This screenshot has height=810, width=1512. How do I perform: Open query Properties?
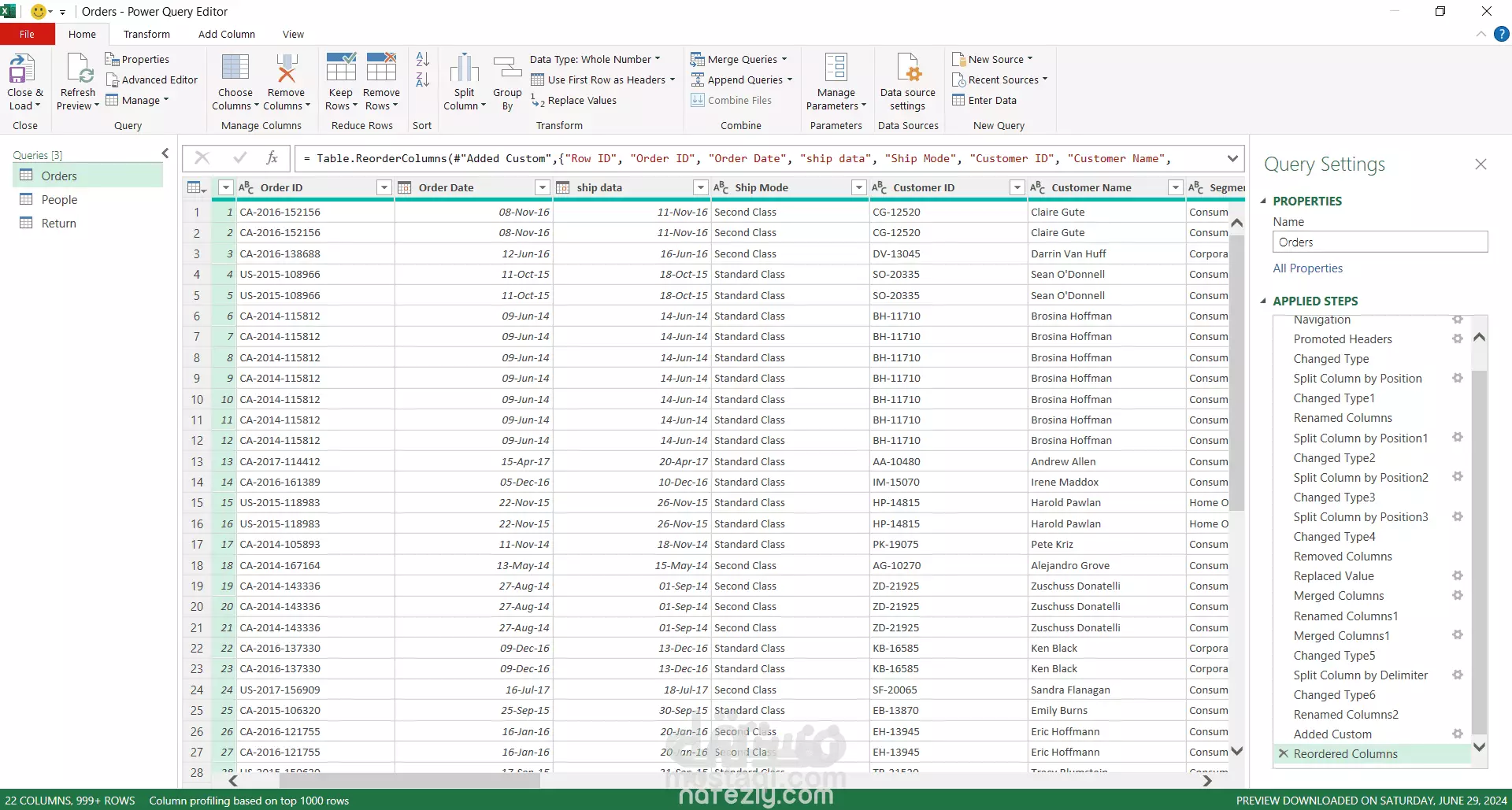(137, 59)
